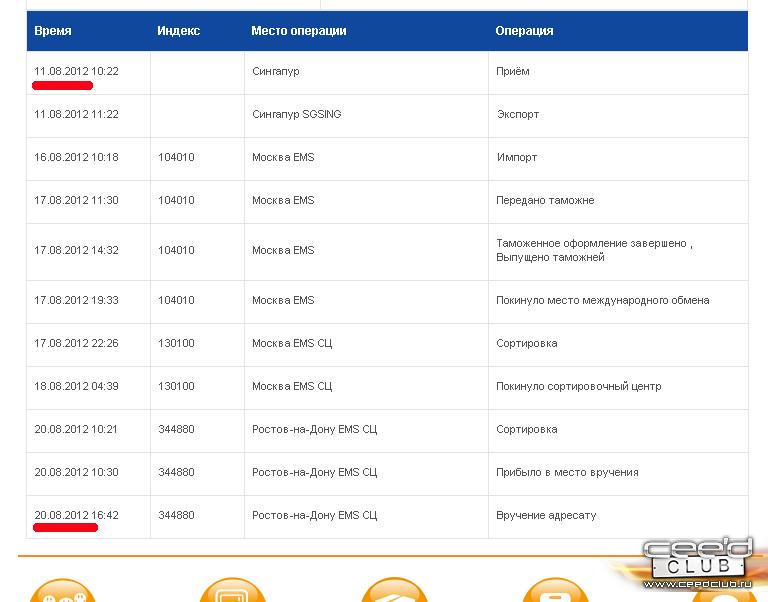Screen dimensions: 768x602
Task: Select "Москва EMS СЦ" in the 18.08.2012 04:39 row
Action: point(292,387)
